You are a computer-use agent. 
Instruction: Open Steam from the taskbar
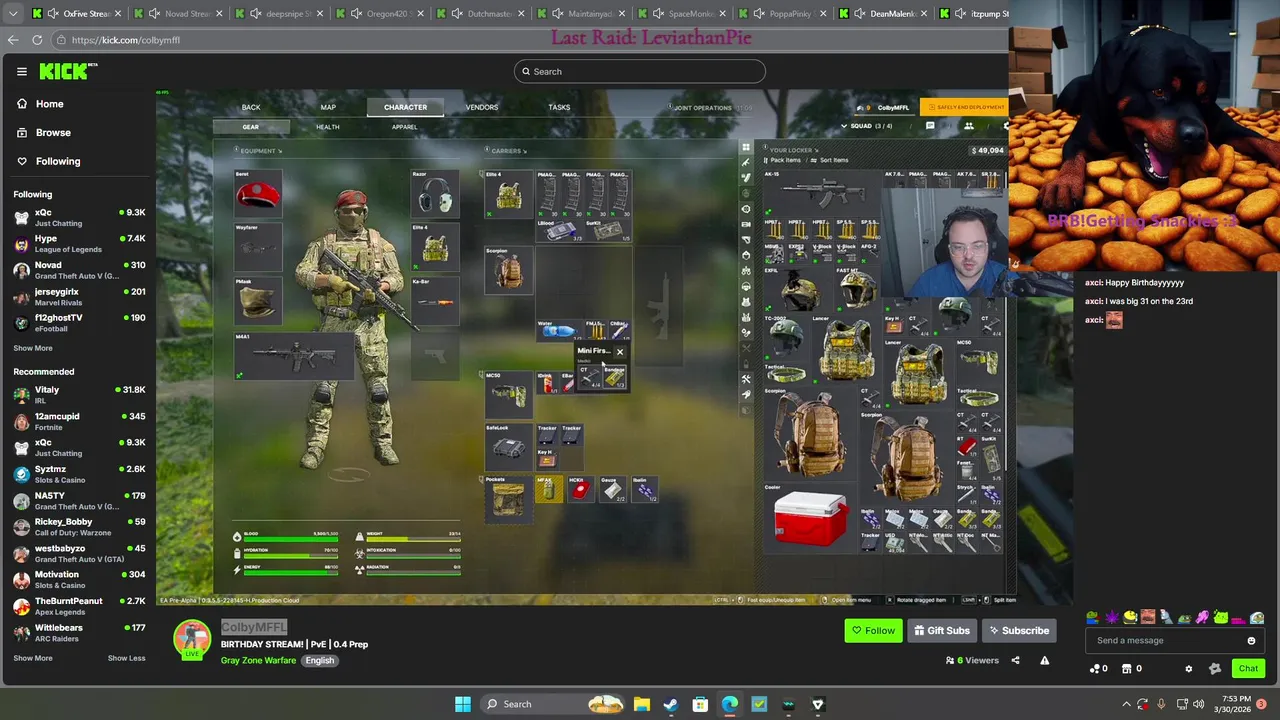tap(671, 704)
